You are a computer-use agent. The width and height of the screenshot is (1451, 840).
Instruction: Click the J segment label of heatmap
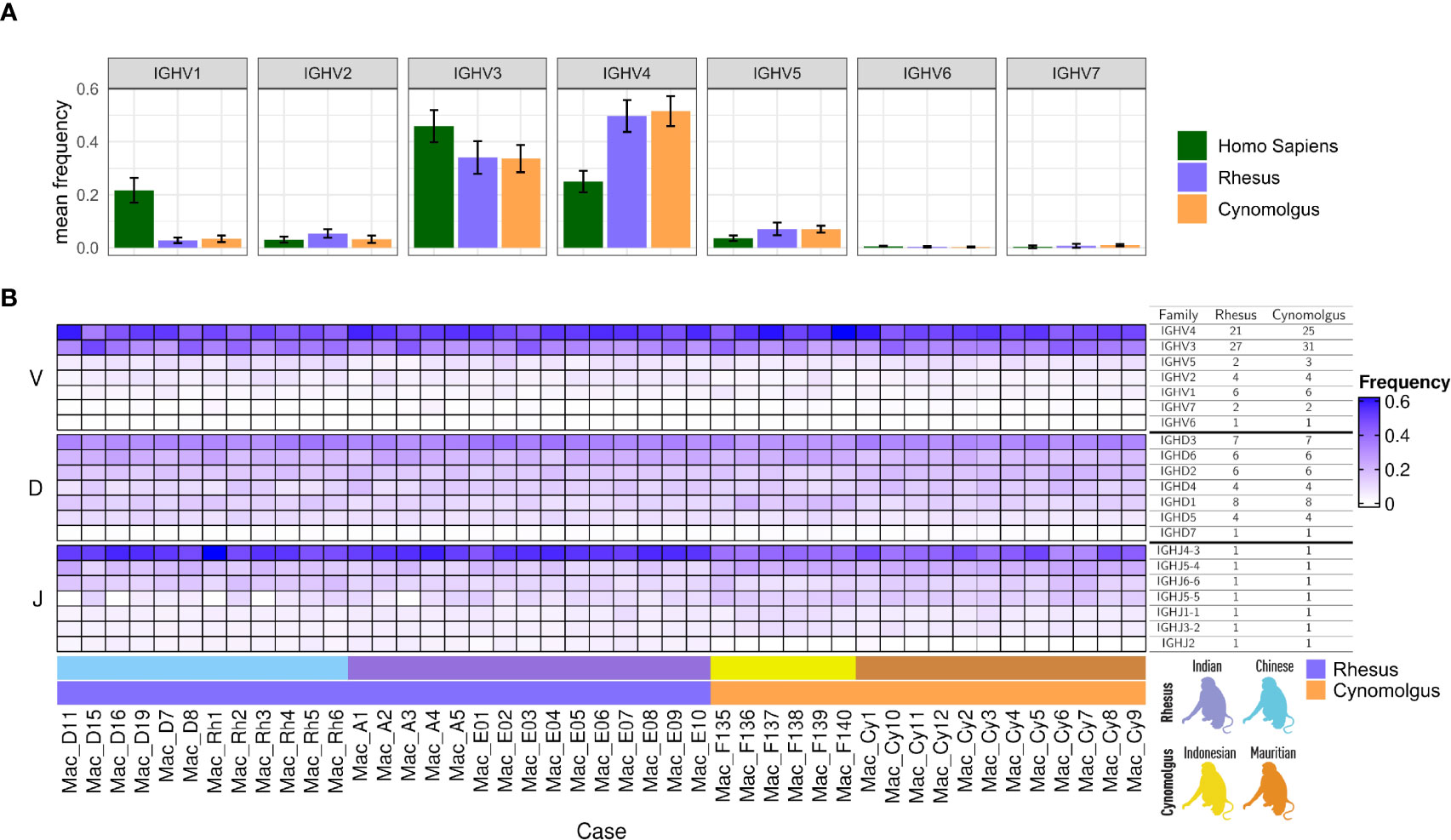point(37,599)
